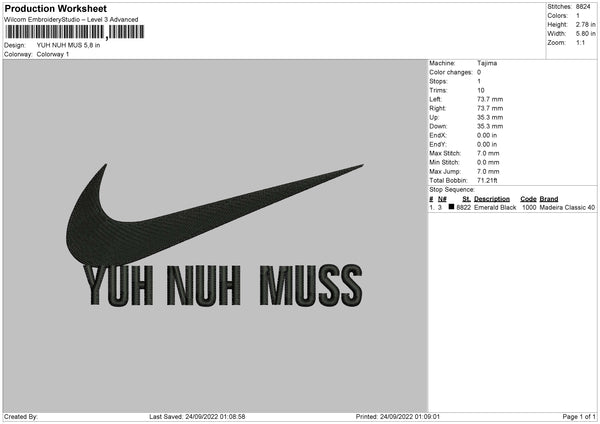600x424 pixels.
Task: Click the NUH embroidered word
Action: [204, 285]
